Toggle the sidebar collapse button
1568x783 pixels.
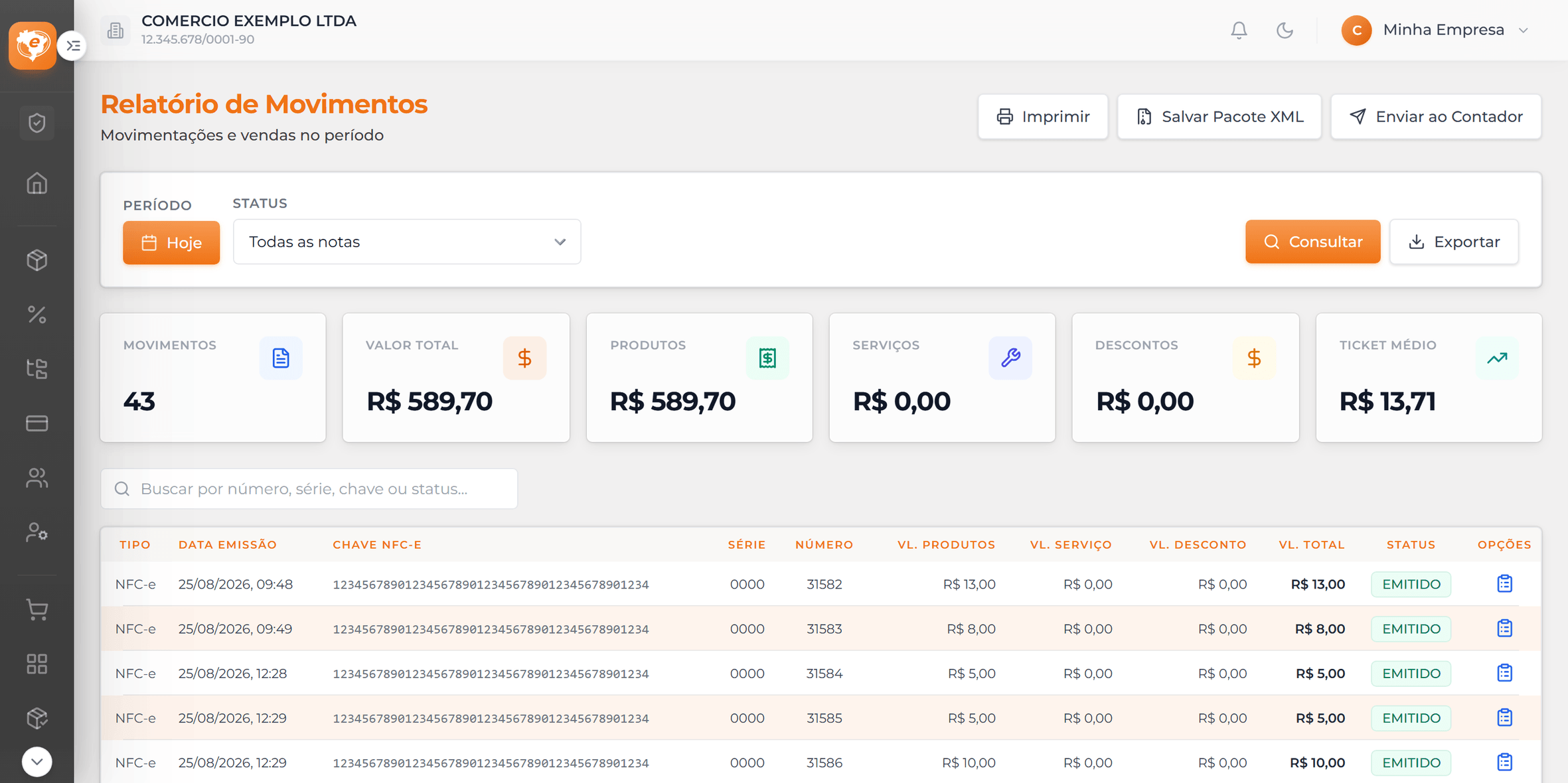[72, 46]
